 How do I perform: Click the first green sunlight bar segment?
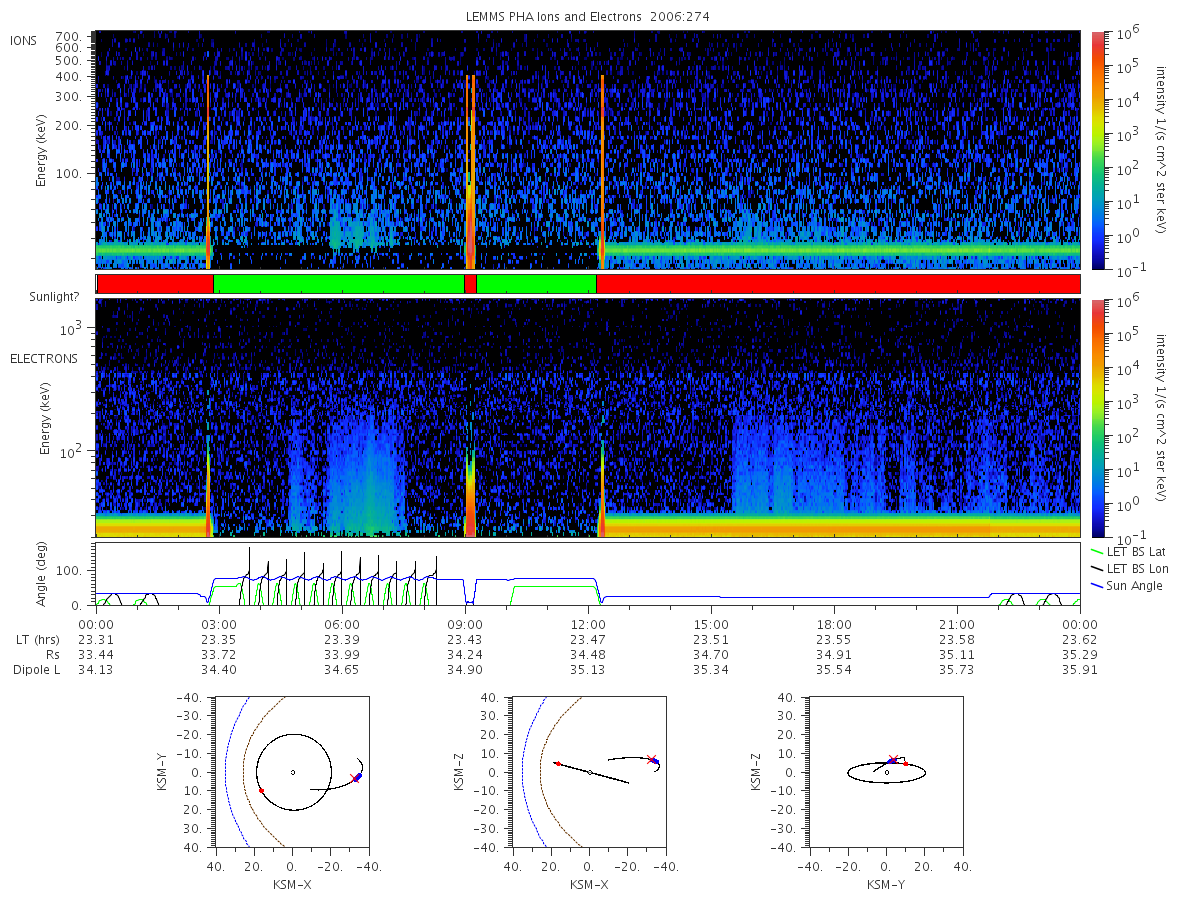339,284
